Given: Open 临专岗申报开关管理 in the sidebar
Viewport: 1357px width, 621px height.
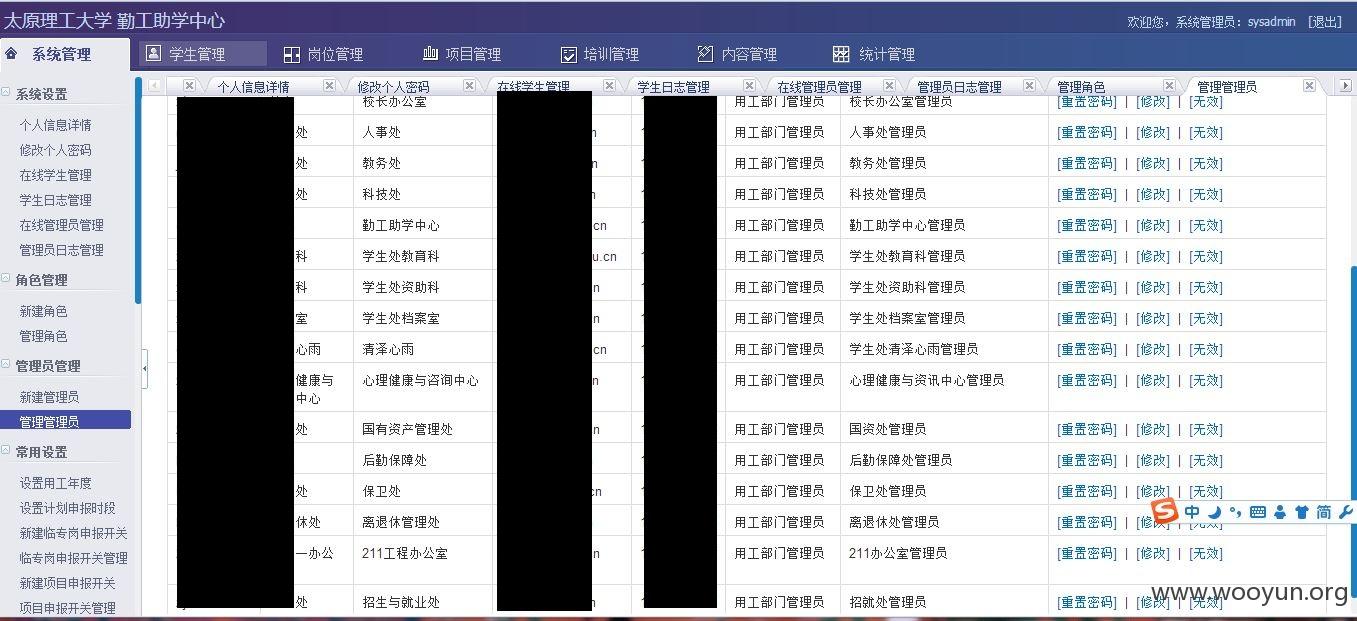Looking at the screenshot, I should click(73, 558).
